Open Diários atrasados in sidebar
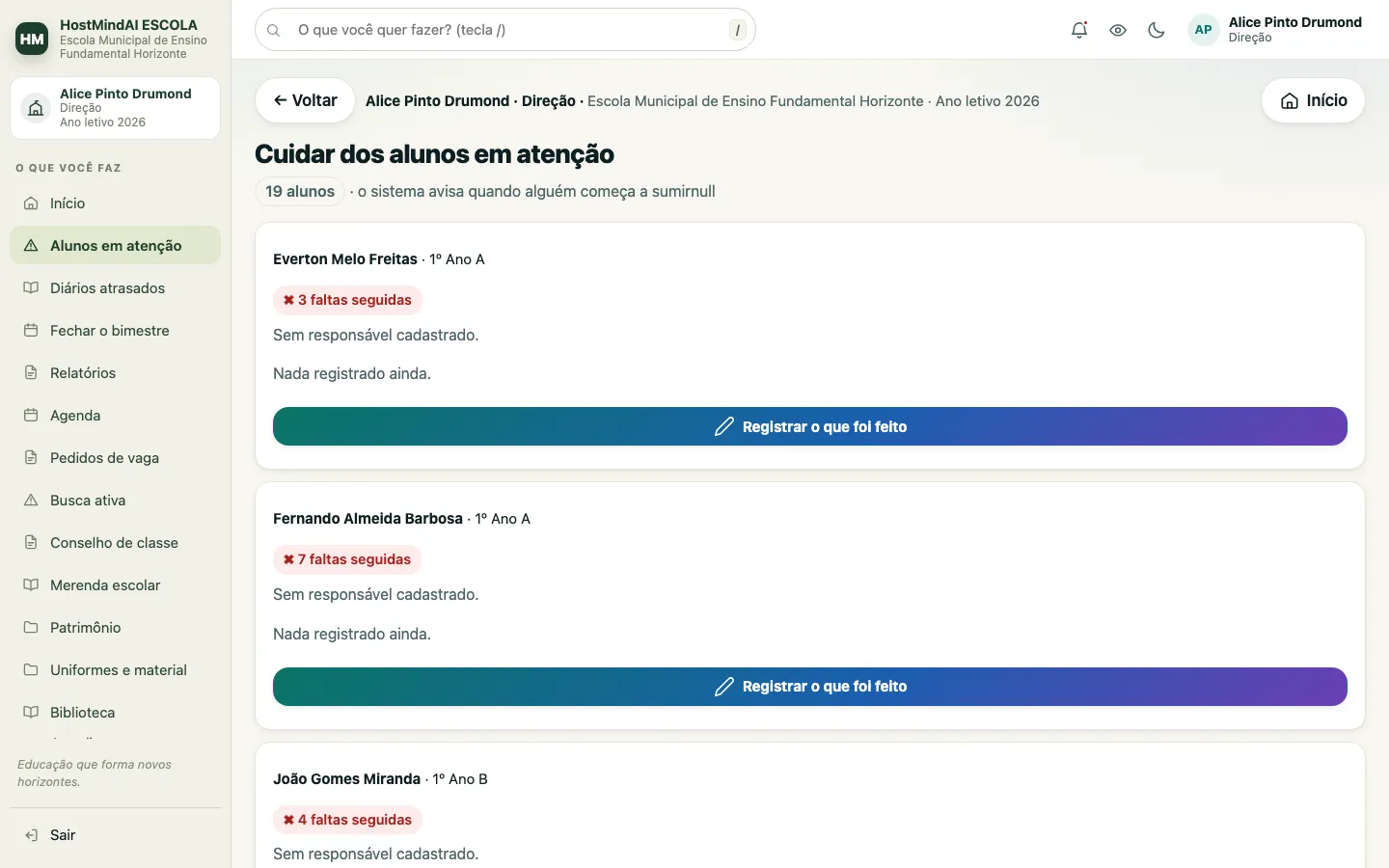 [115, 288]
